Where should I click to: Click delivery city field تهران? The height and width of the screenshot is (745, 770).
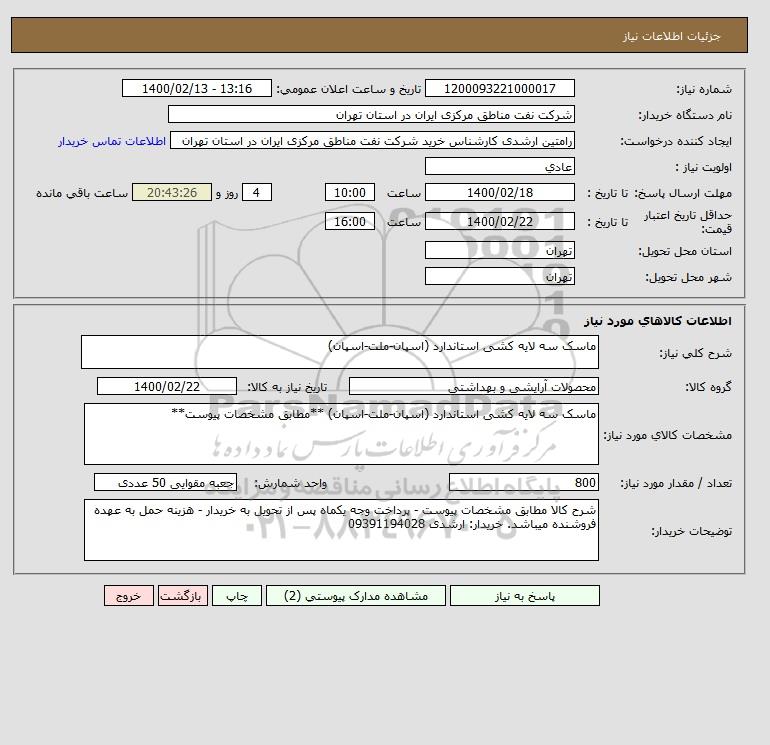click(499, 276)
